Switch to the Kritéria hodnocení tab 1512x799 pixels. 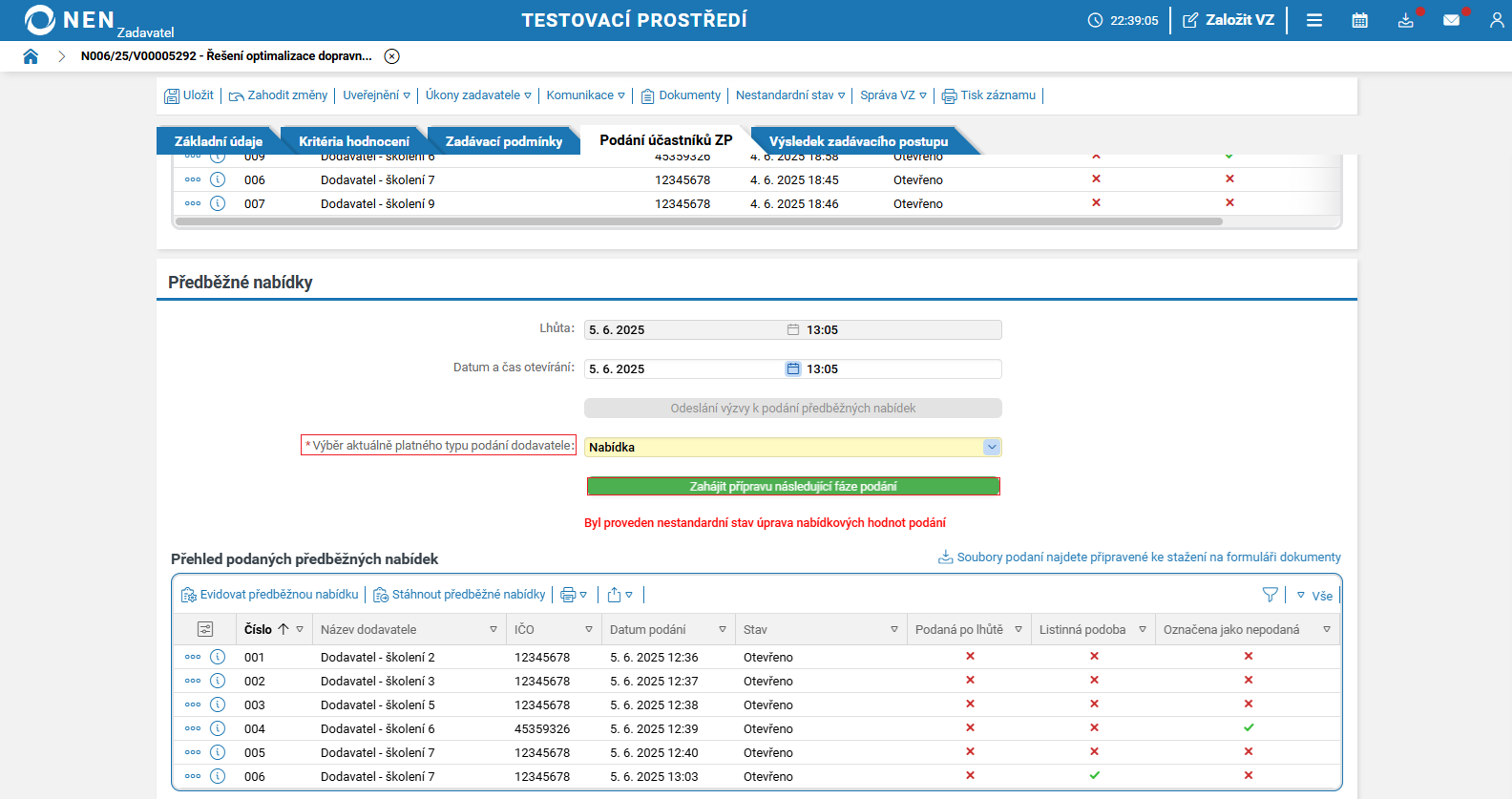[x=354, y=141]
